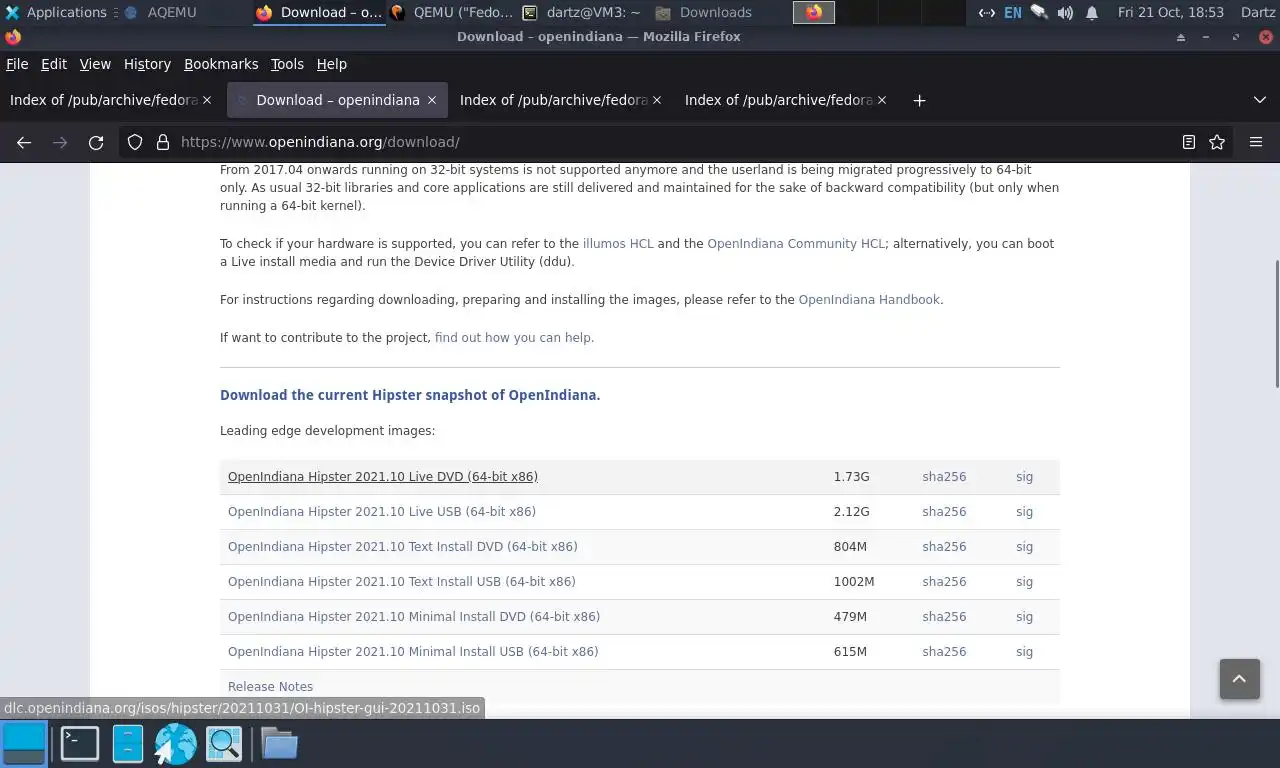Viewport: 1280px width, 768px height.
Task: Click the 804M size cell
Action: (850, 547)
